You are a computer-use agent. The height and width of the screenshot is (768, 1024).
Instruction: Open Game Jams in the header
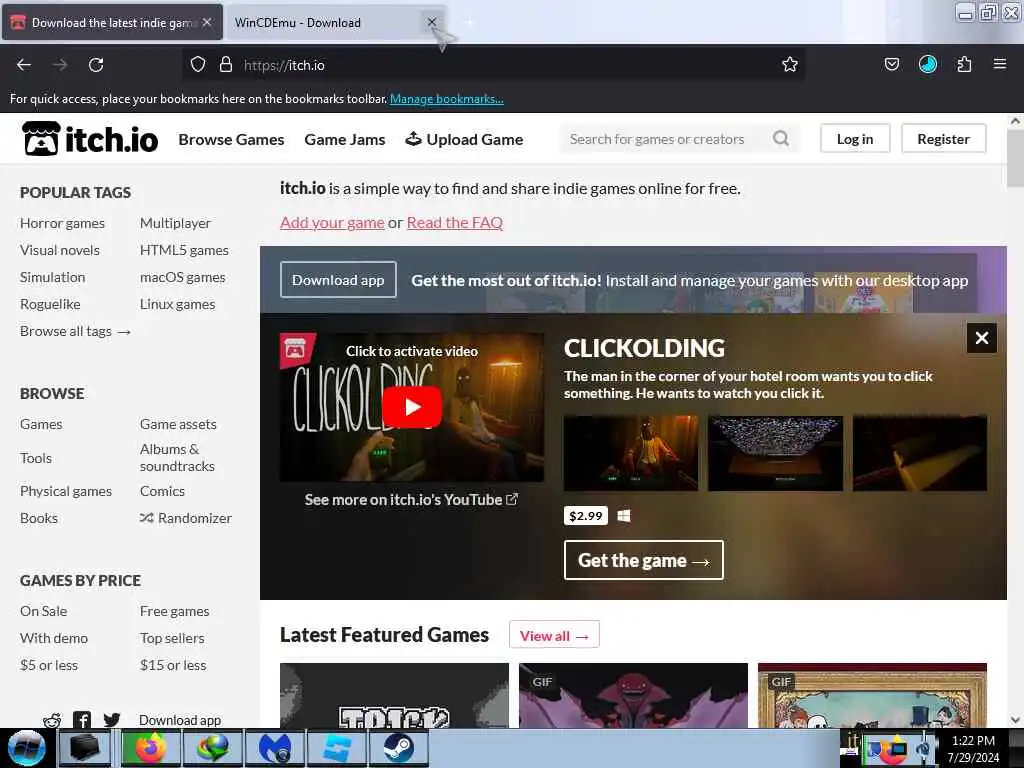[345, 139]
